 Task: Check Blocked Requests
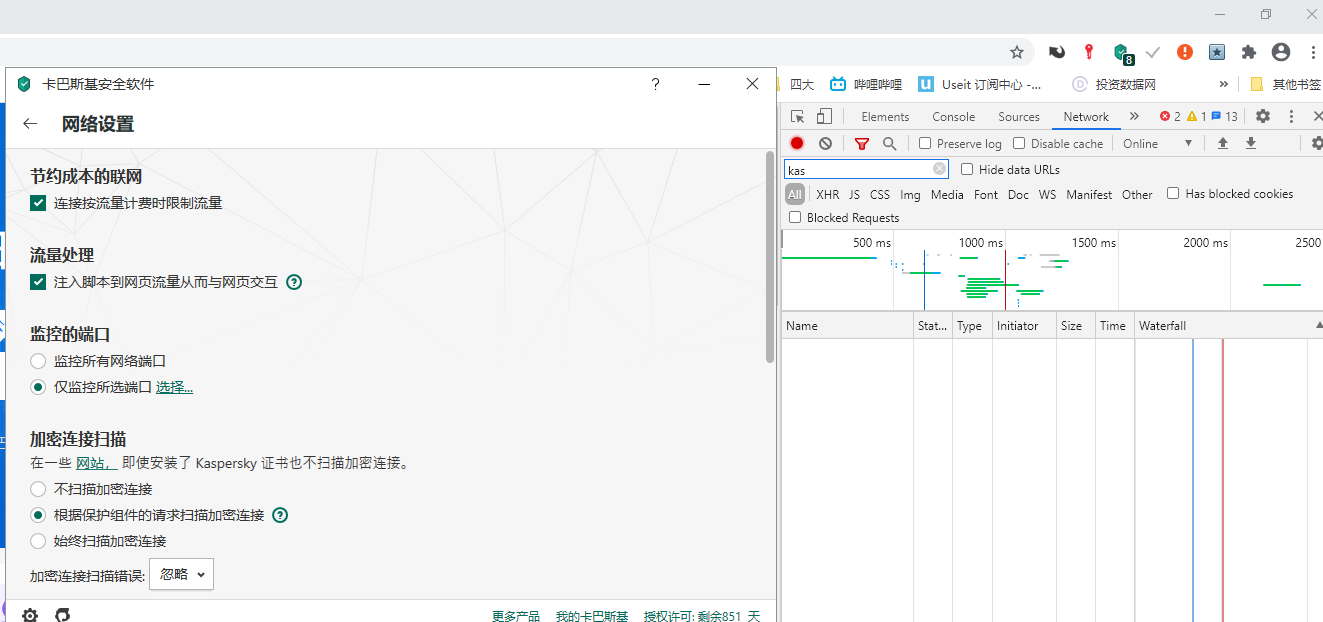795,217
